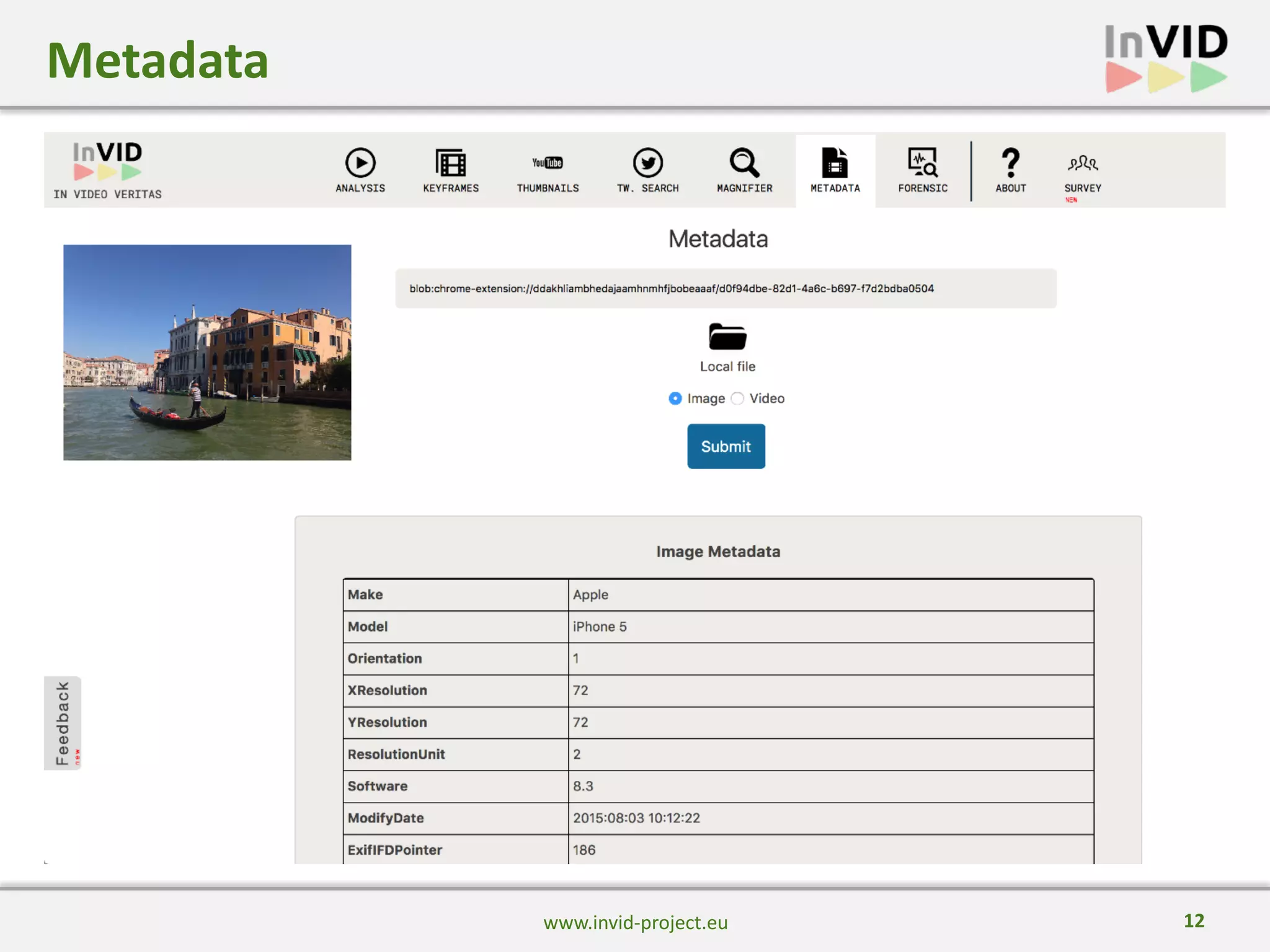
Task: Click the FORENSIC menu label
Action: [x=923, y=188]
